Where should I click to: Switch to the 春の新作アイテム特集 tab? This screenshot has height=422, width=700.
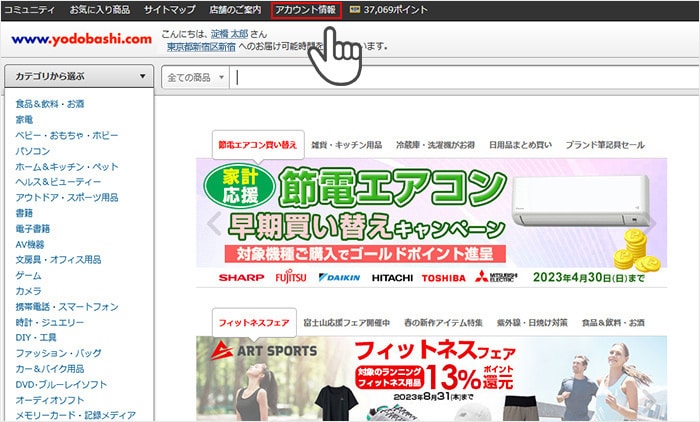point(443,322)
